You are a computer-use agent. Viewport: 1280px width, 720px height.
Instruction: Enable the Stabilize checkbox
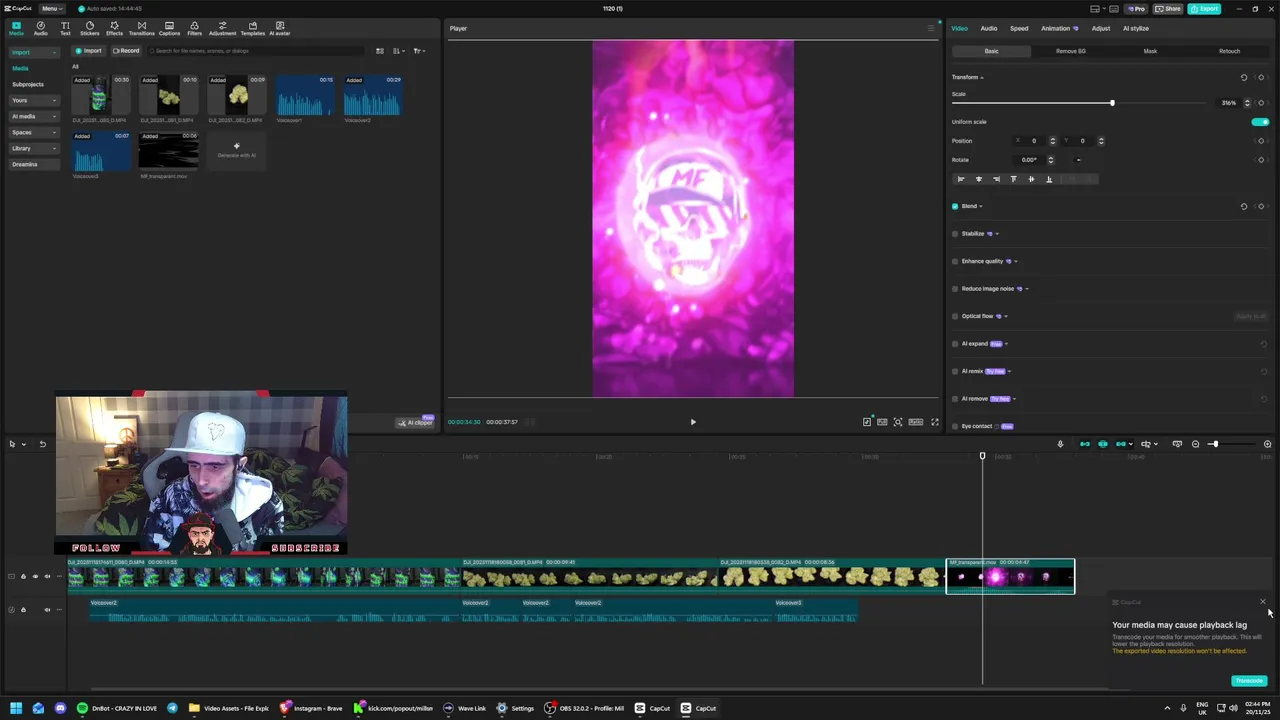click(x=955, y=234)
